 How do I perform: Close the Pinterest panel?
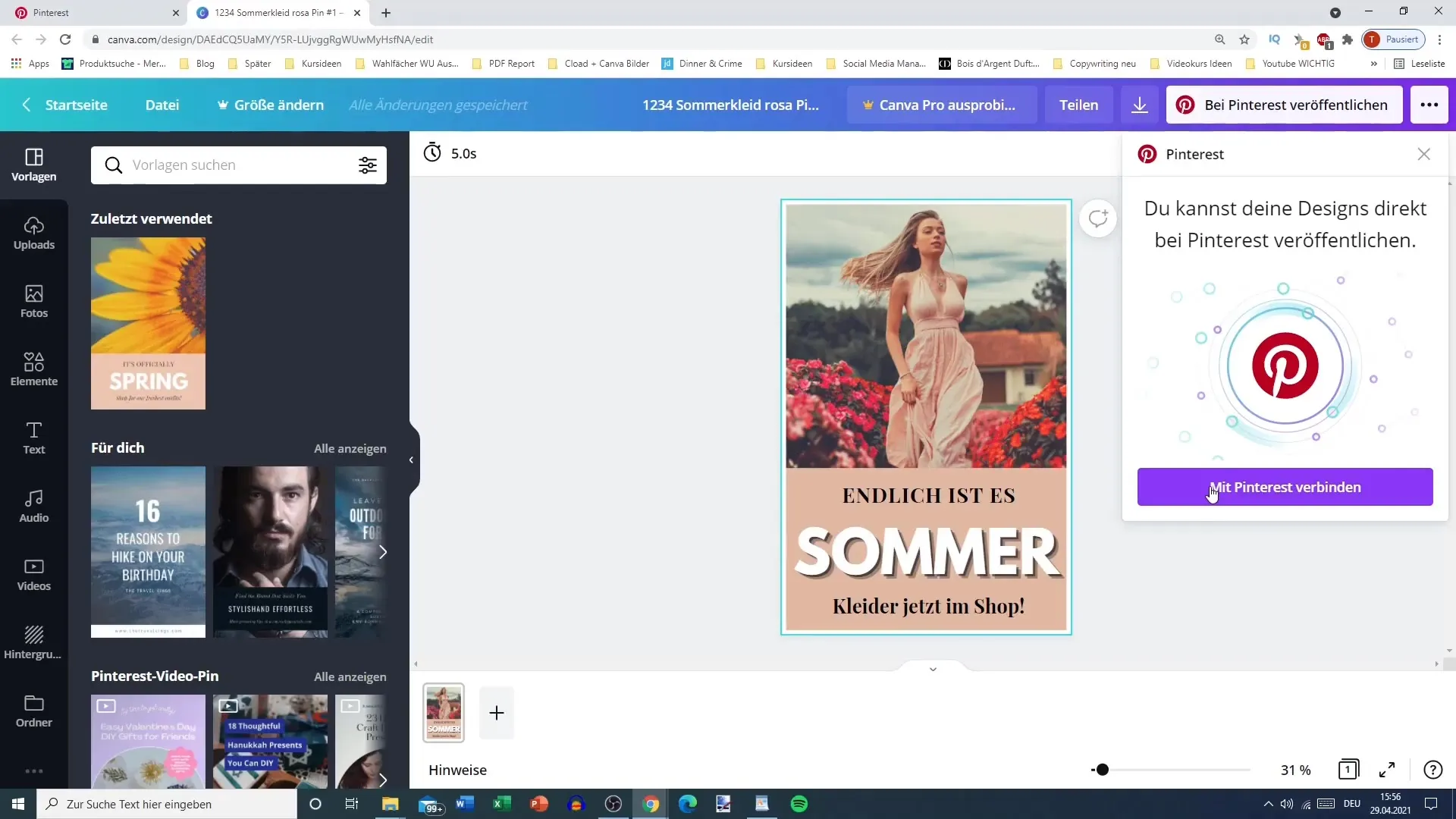tap(1424, 154)
